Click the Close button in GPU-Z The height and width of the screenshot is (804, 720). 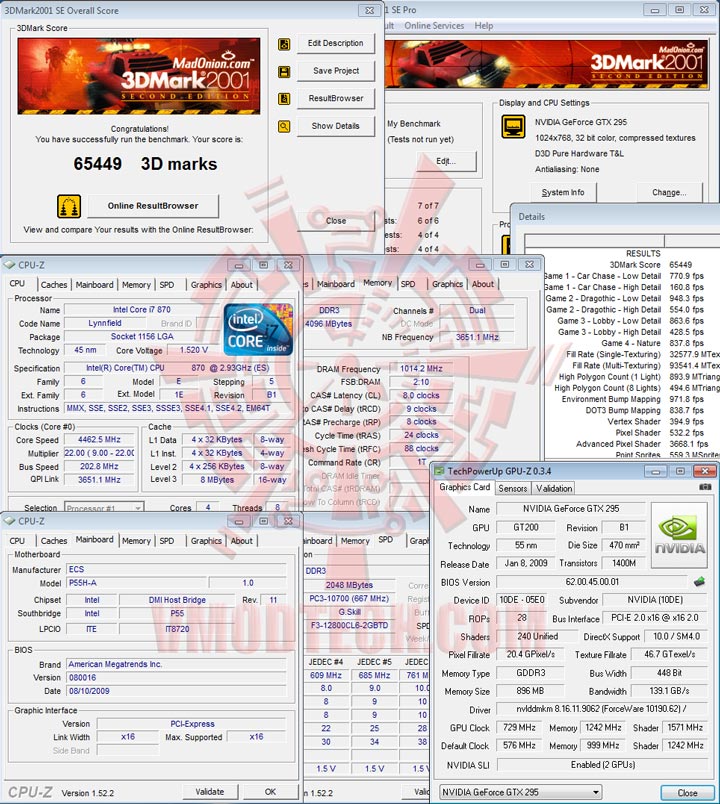pos(687,793)
